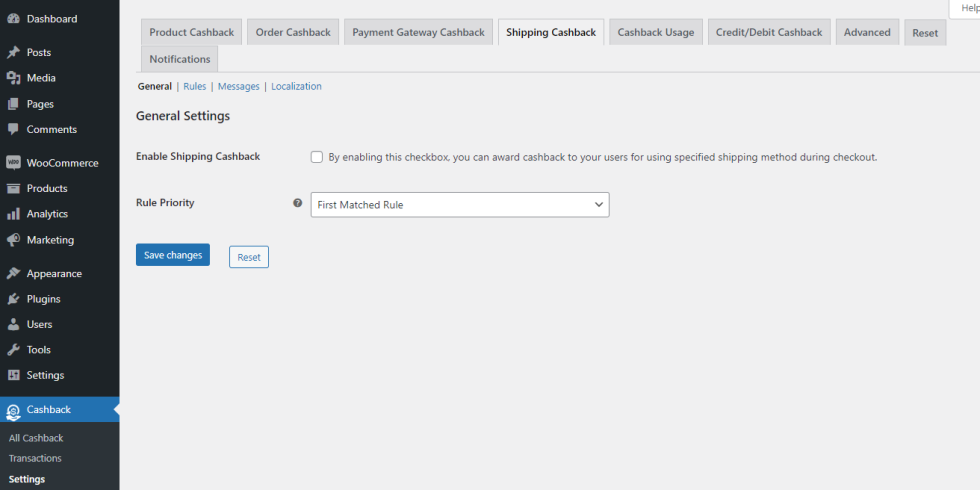Go to the Localization sub-section link
The height and width of the screenshot is (490, 980).
point(296,87)
